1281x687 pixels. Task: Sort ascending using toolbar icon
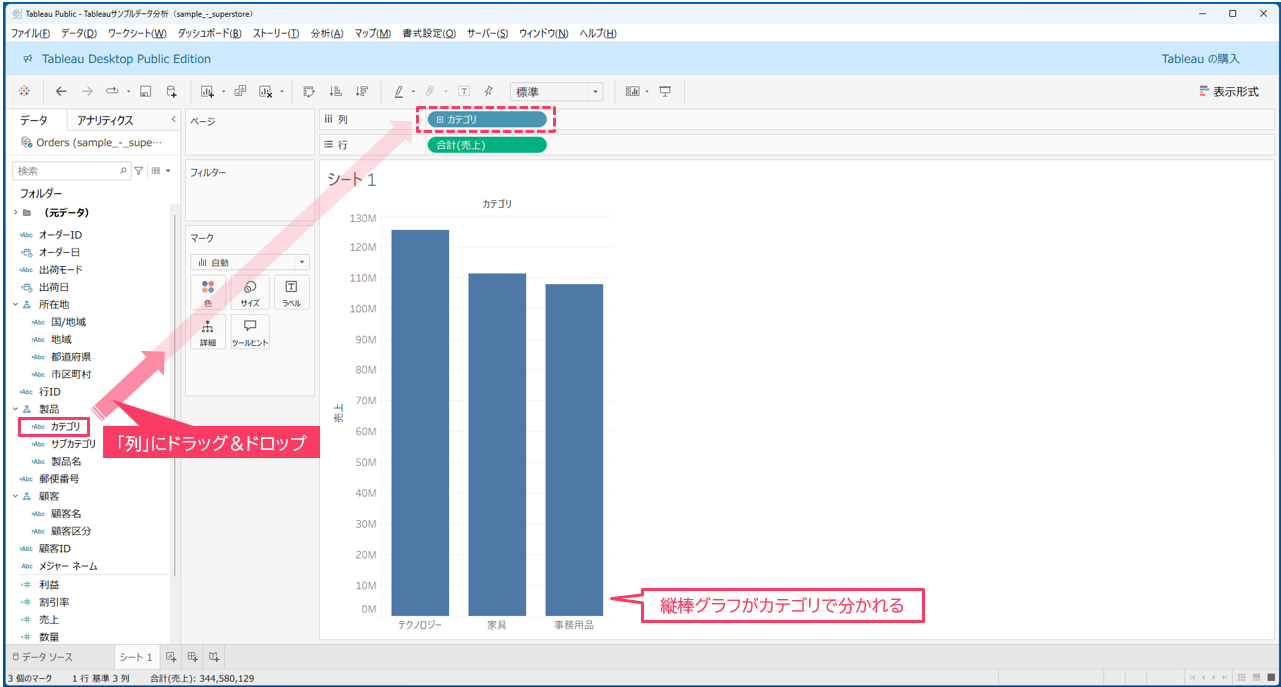(335, 91)
